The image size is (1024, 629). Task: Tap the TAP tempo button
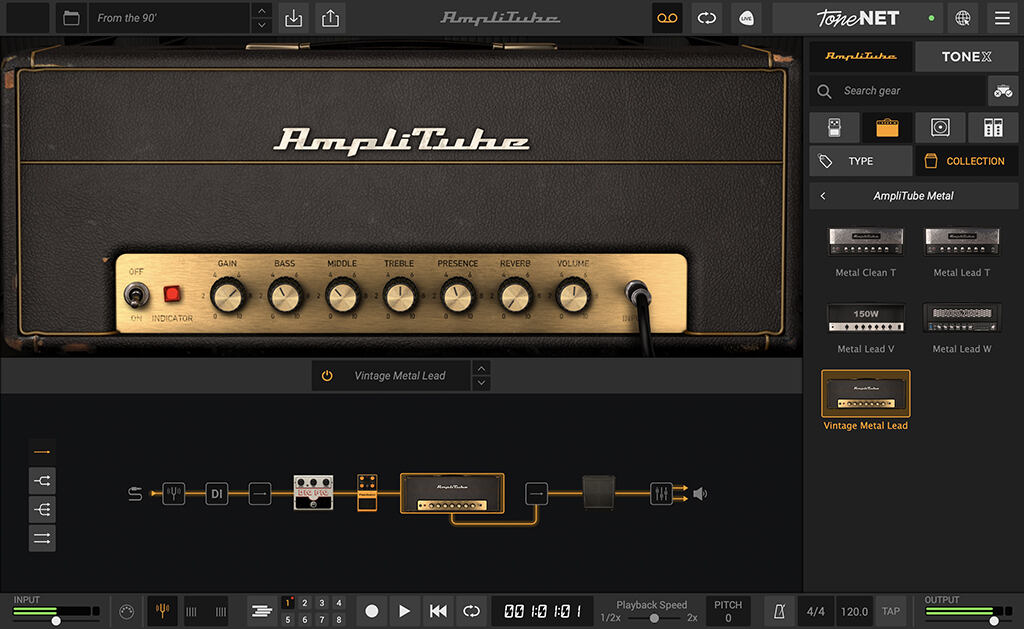pos(889,611)
